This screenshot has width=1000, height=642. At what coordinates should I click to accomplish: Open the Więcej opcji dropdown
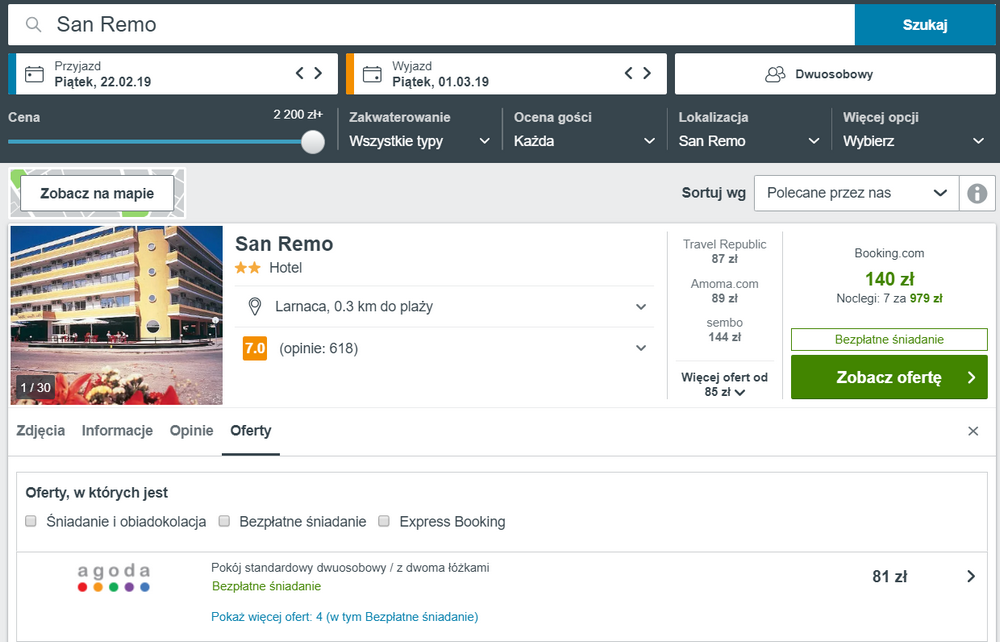coord(914,141)
